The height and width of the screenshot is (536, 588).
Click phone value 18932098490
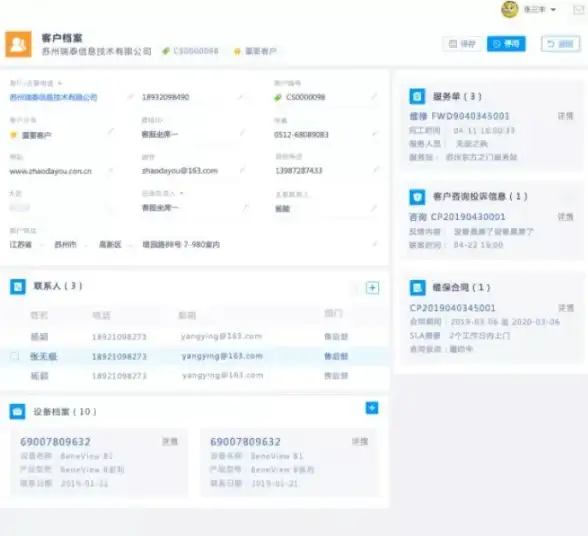coord(165,97)
